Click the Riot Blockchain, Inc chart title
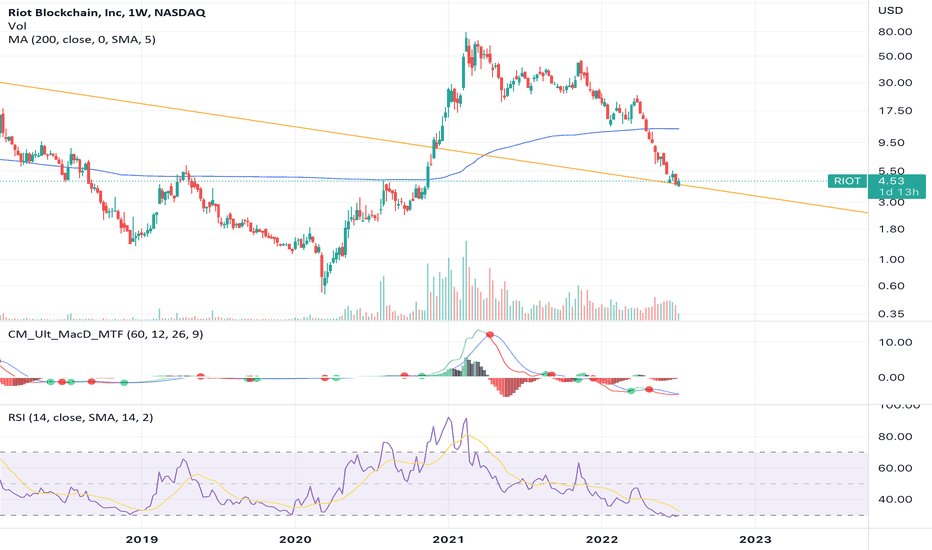The width and height of the screenshot is (932, 550). 107,12
